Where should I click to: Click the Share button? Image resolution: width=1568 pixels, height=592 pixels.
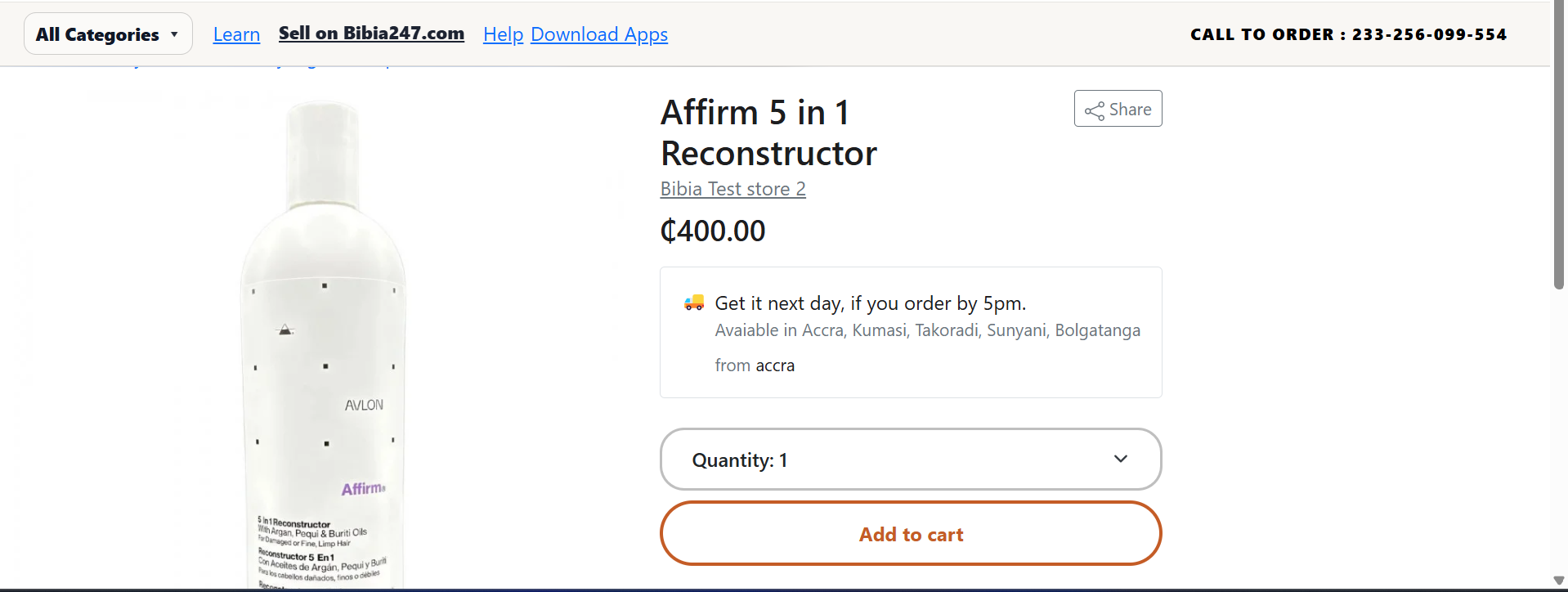tap(1118, 109)
